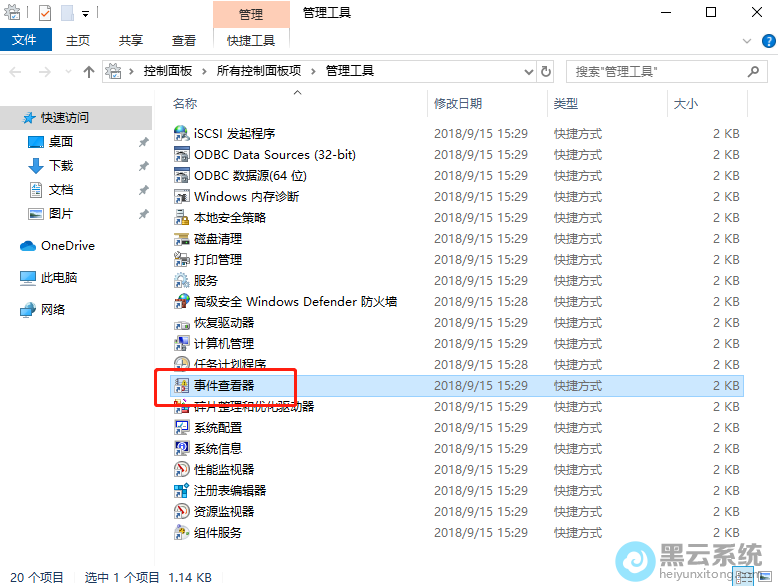This screenshot has height=586, width=778.
Task: Select the 事件查看器 icon
Action: [181, 386]
